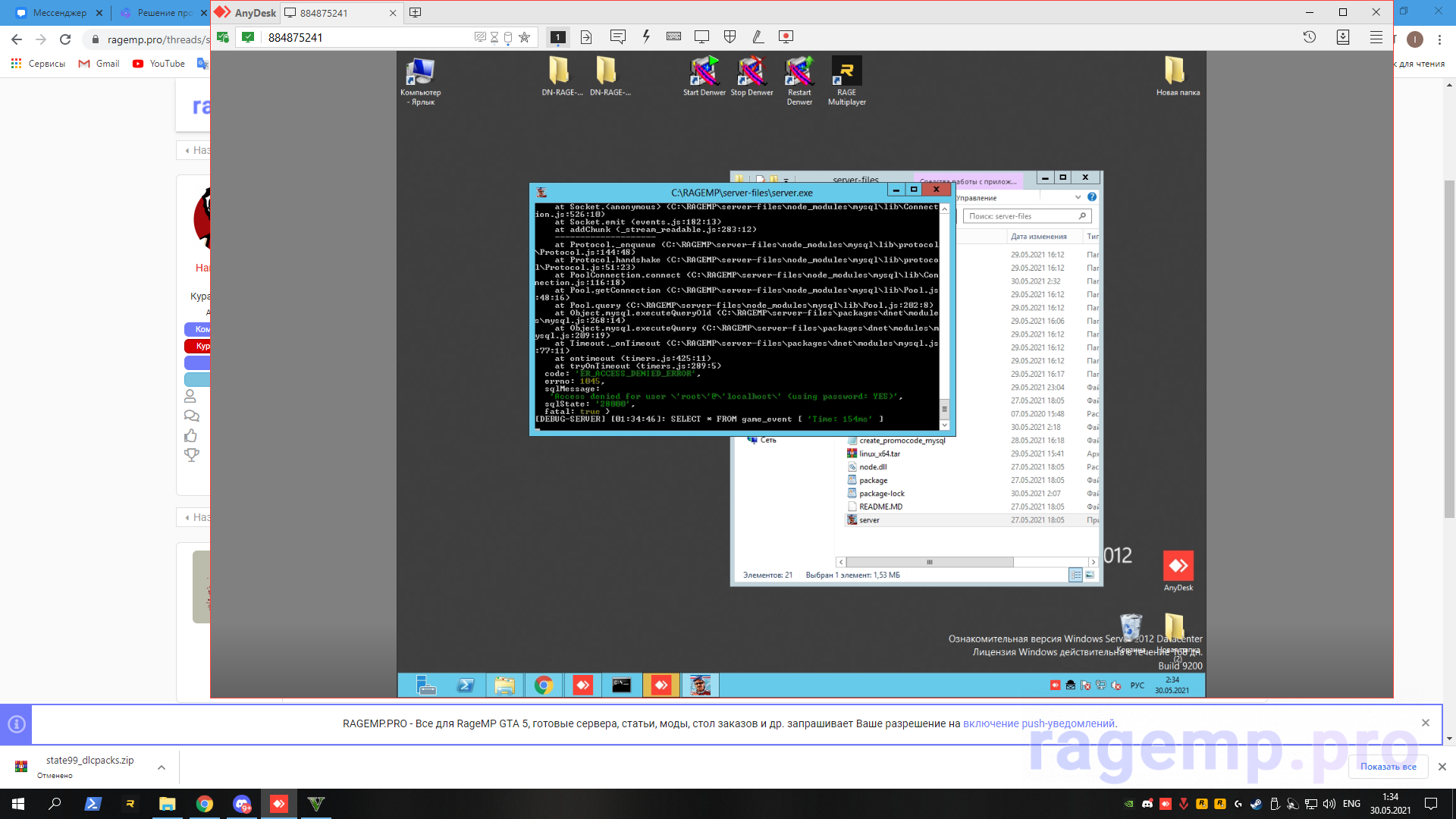Click включение push-уведомлений link
The height and width of the screenshot is (819, 1456).
click(1038, 723)
